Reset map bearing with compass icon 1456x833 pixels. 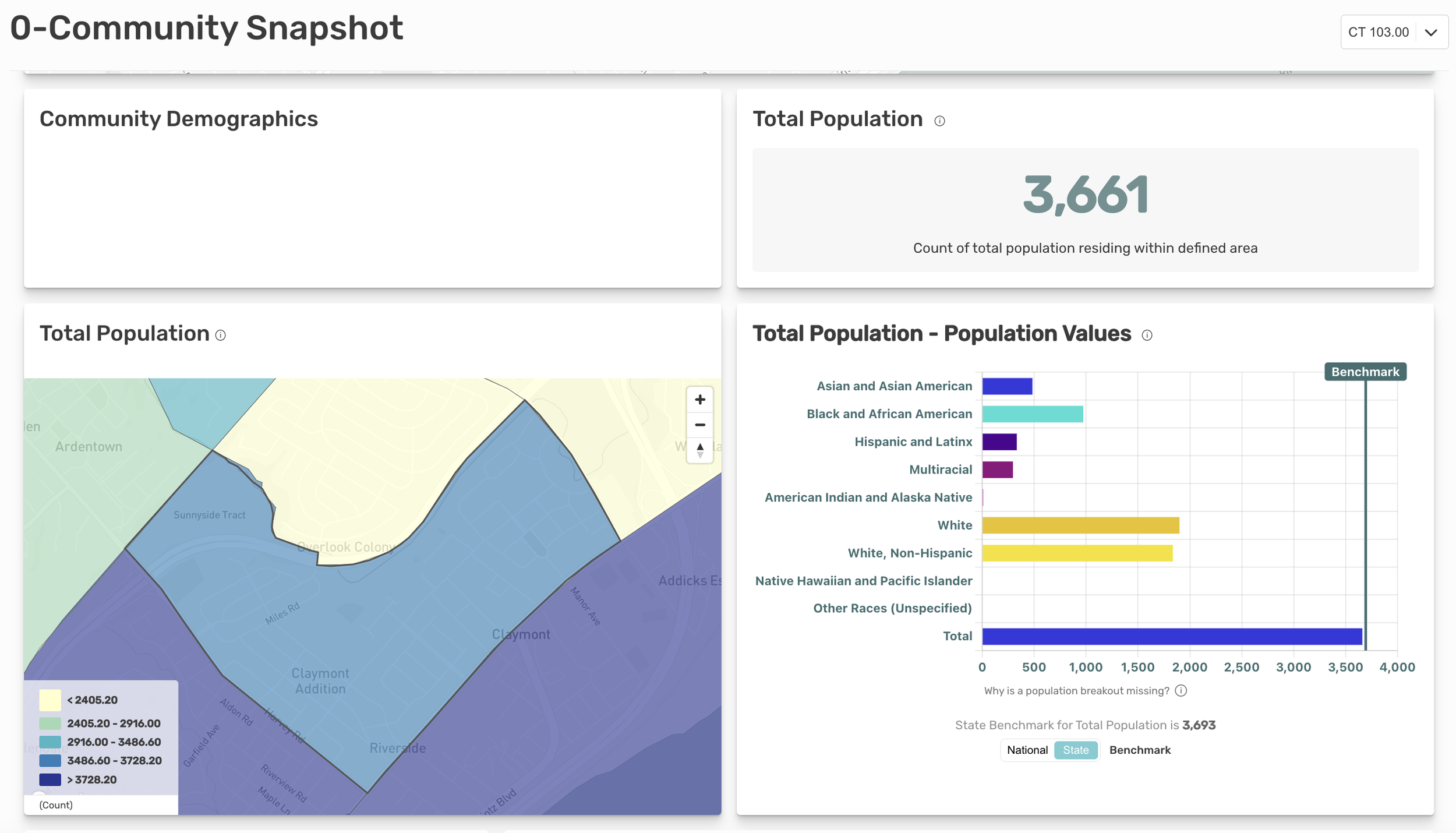point(699,450)
